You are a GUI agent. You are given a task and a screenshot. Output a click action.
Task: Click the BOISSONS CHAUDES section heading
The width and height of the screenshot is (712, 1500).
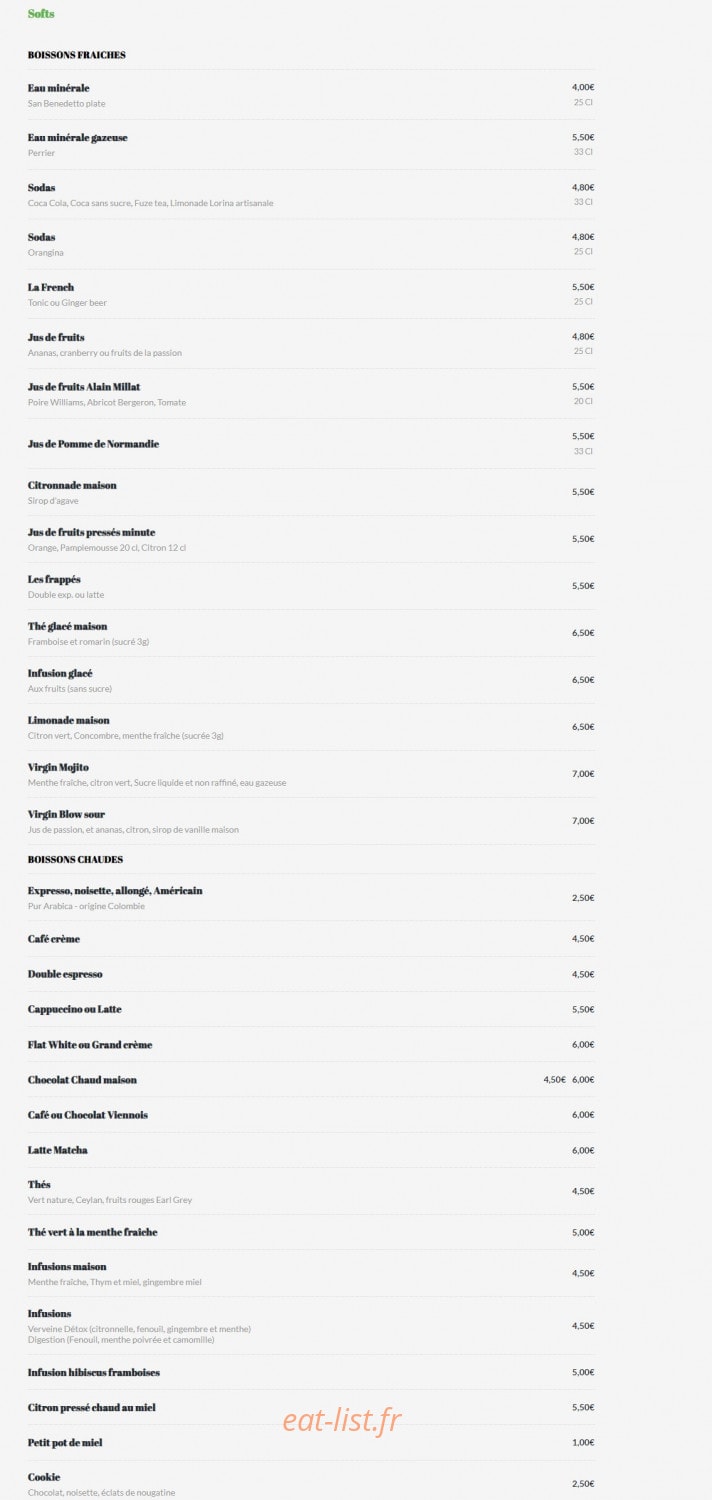pyautogui.click(x=75, y=860)
